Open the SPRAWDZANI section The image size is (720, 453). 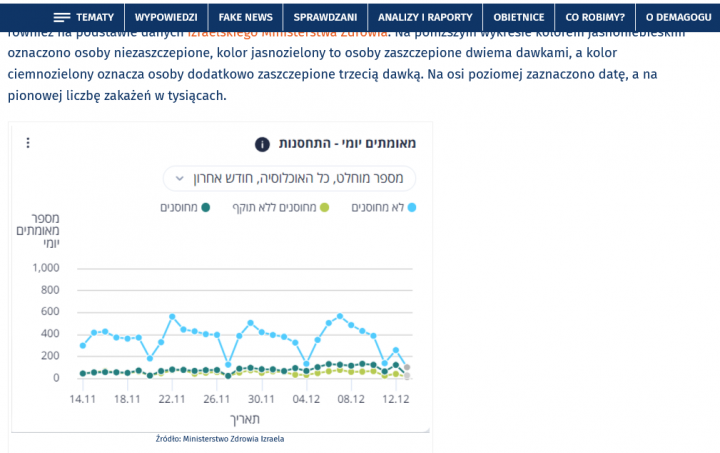(x=324, y=17)
